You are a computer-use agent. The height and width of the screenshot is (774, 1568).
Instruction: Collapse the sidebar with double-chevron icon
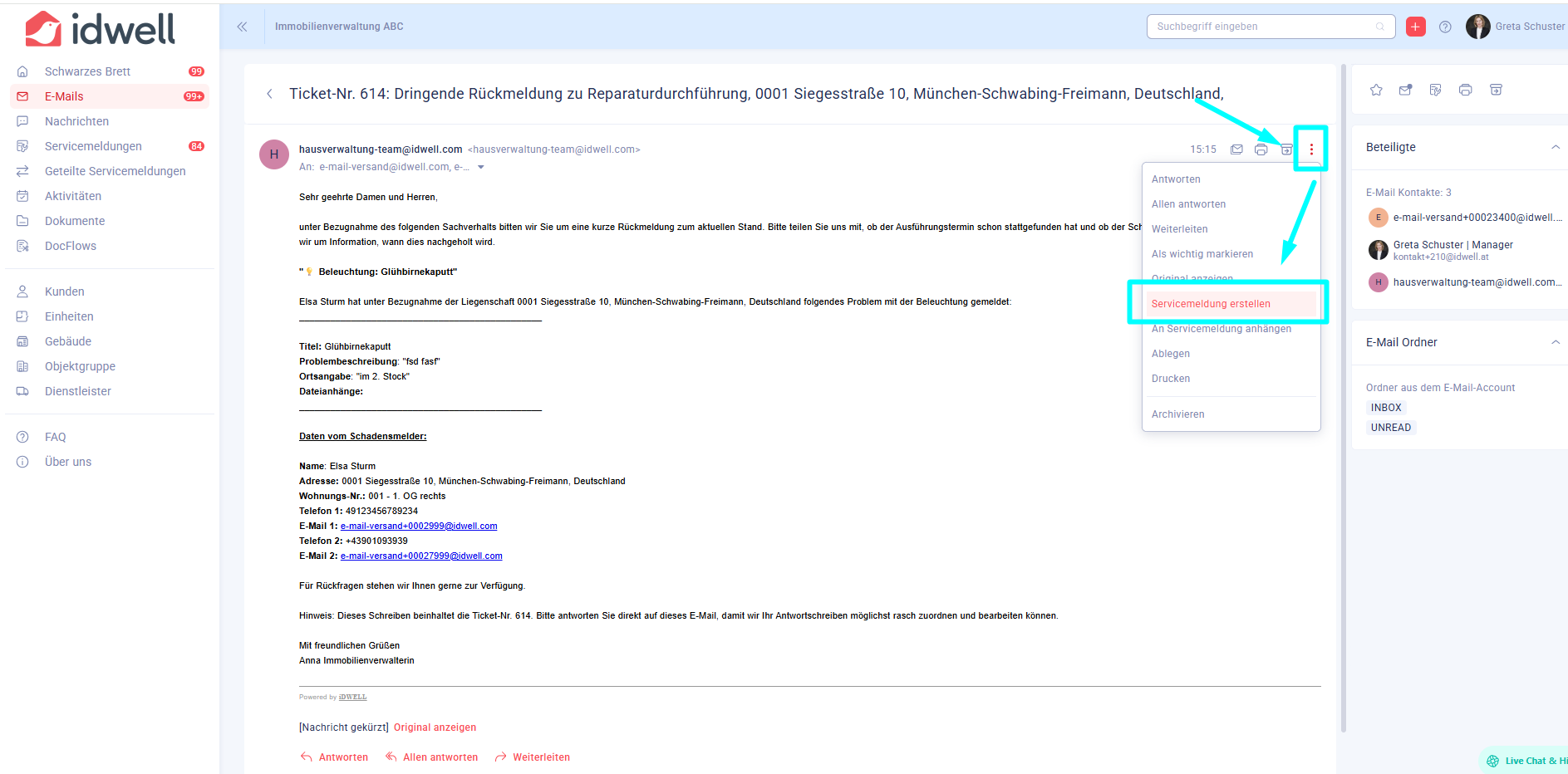pyautogui.click(x=242, y=27)
